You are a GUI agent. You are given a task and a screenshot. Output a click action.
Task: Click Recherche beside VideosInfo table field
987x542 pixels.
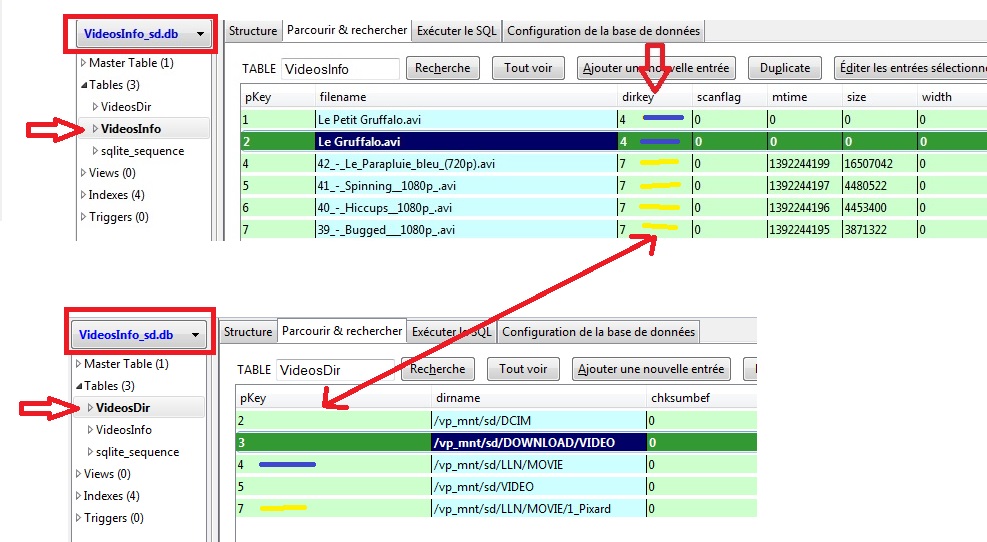tap(443, 69)
